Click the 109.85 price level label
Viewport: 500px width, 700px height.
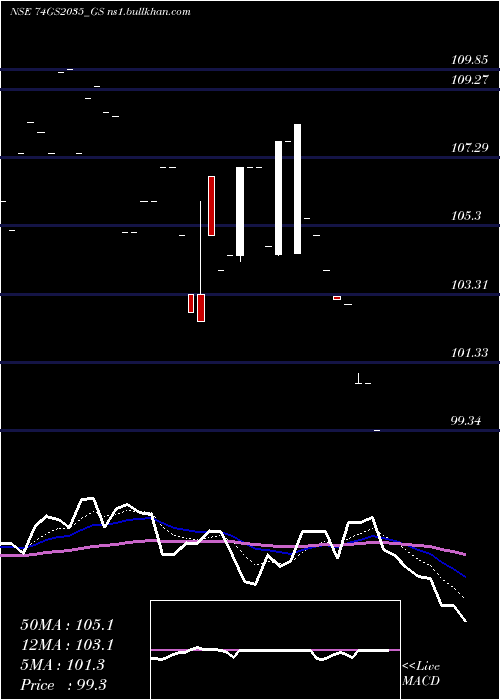tap(469, 60)
